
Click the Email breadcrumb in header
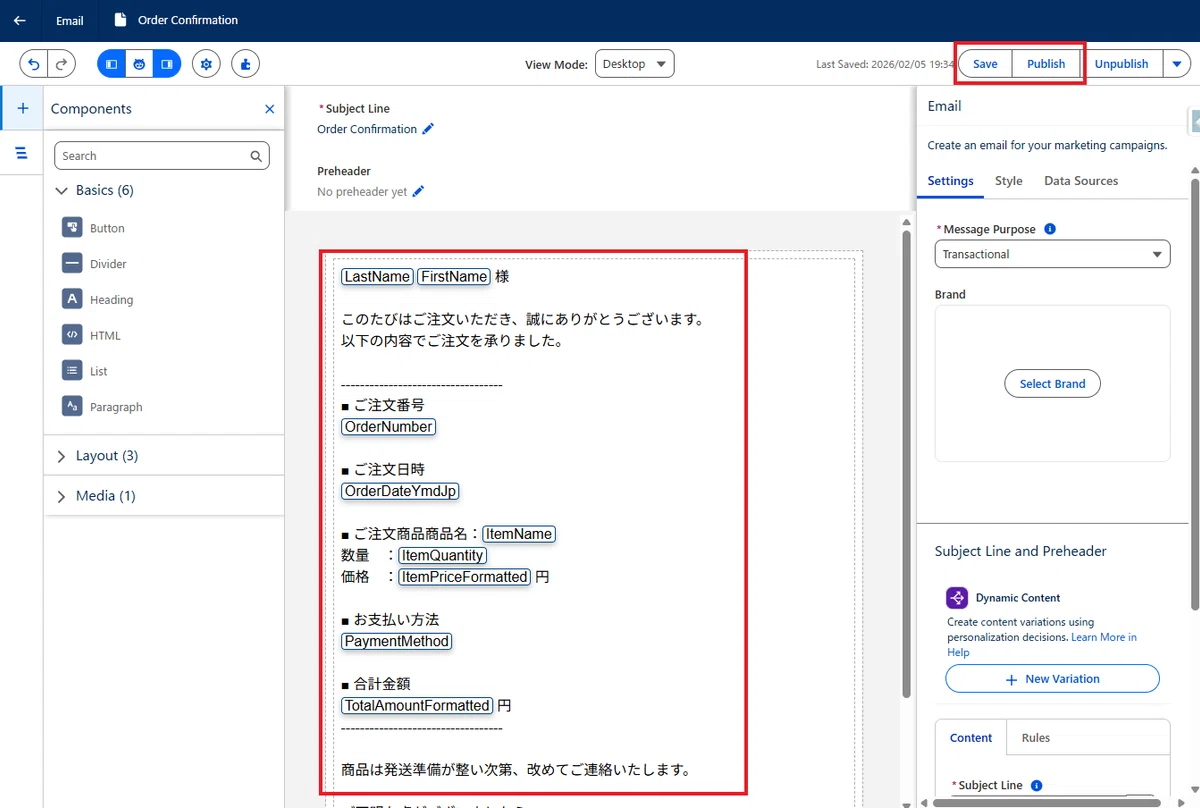(70, 20)
